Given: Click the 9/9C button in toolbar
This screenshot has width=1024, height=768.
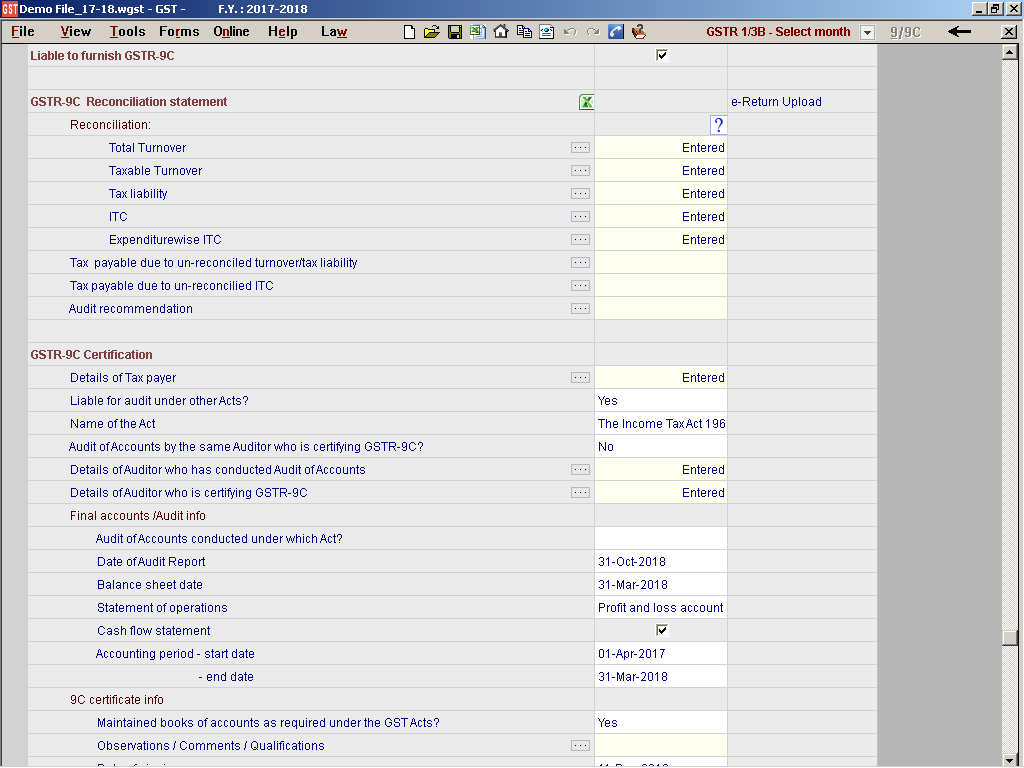Looking at the screenshot, I should click(906, 32).
